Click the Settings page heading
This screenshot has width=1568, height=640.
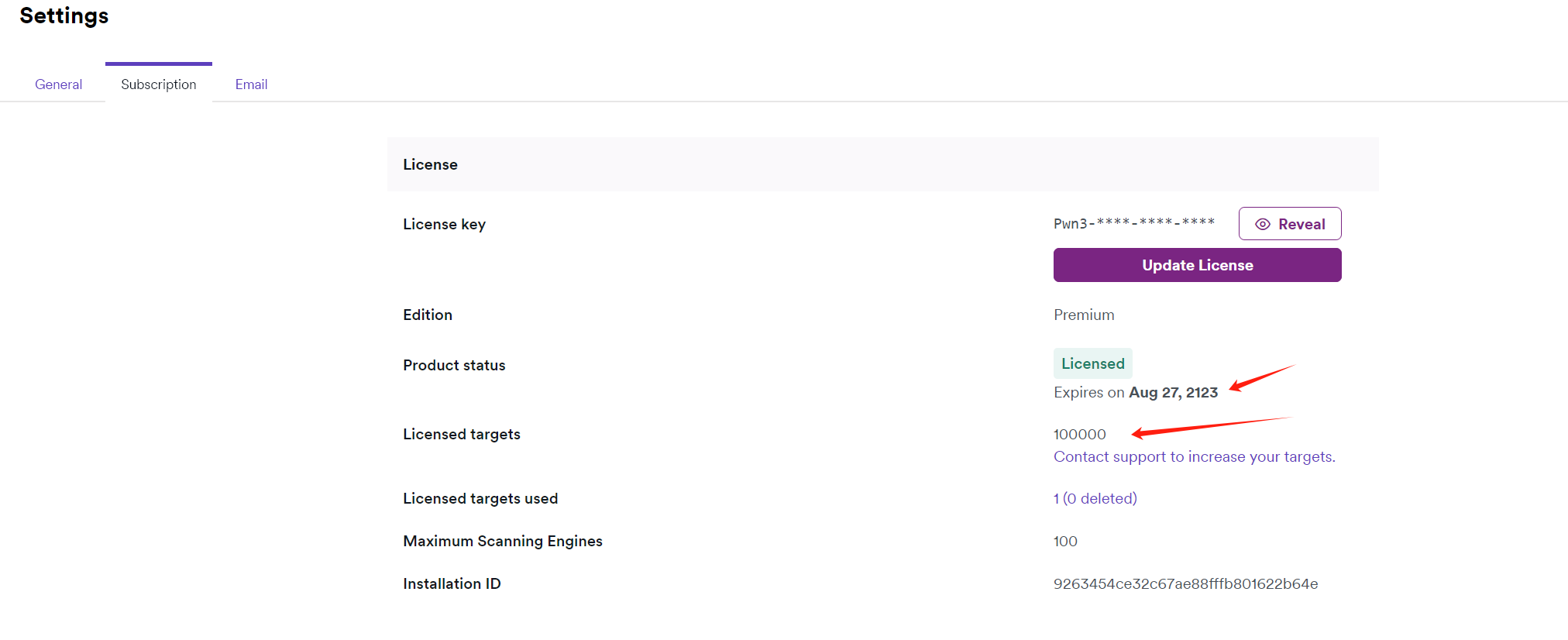point(64,16)
